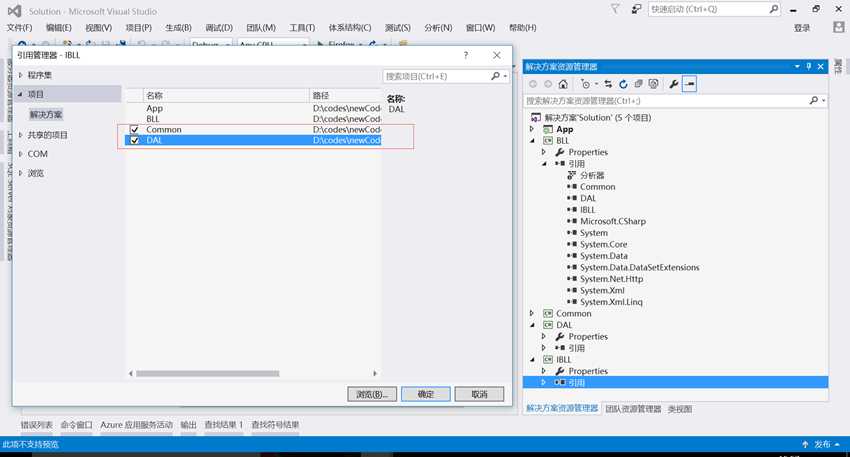Toggle the Preview Selected Items icon
850x457 pixels.
point(690,84)
